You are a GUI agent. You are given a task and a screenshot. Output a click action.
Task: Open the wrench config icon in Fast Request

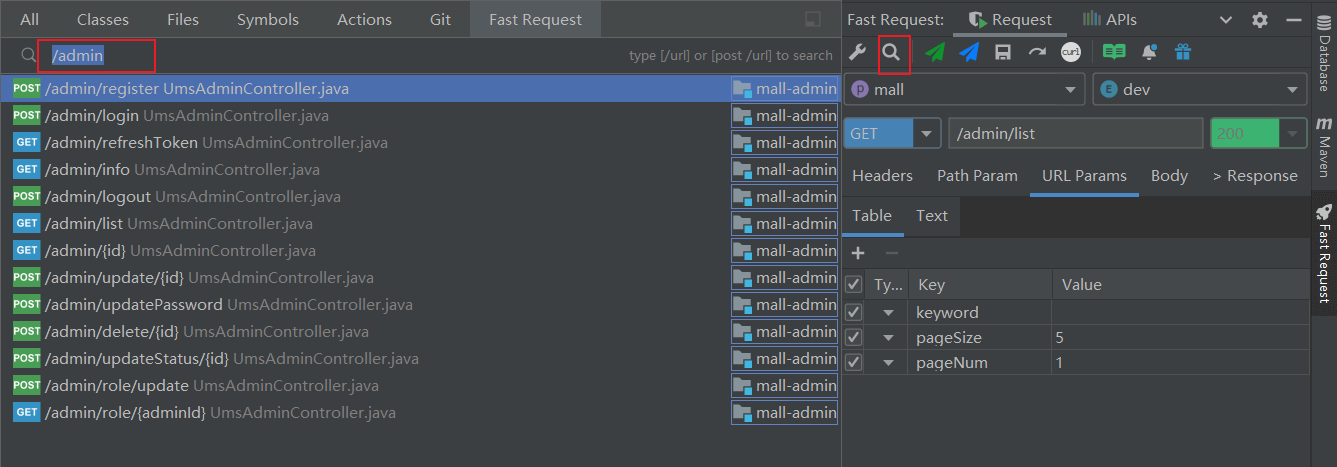click(857, 52)
